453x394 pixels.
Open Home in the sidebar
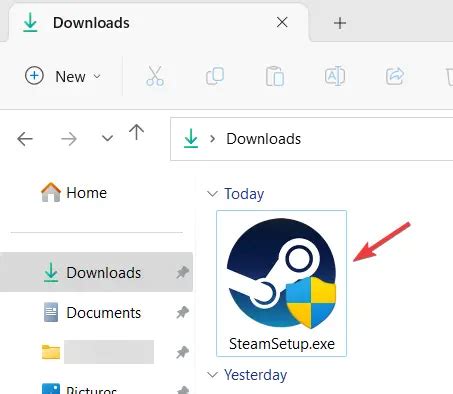click(x=74, y=193)
